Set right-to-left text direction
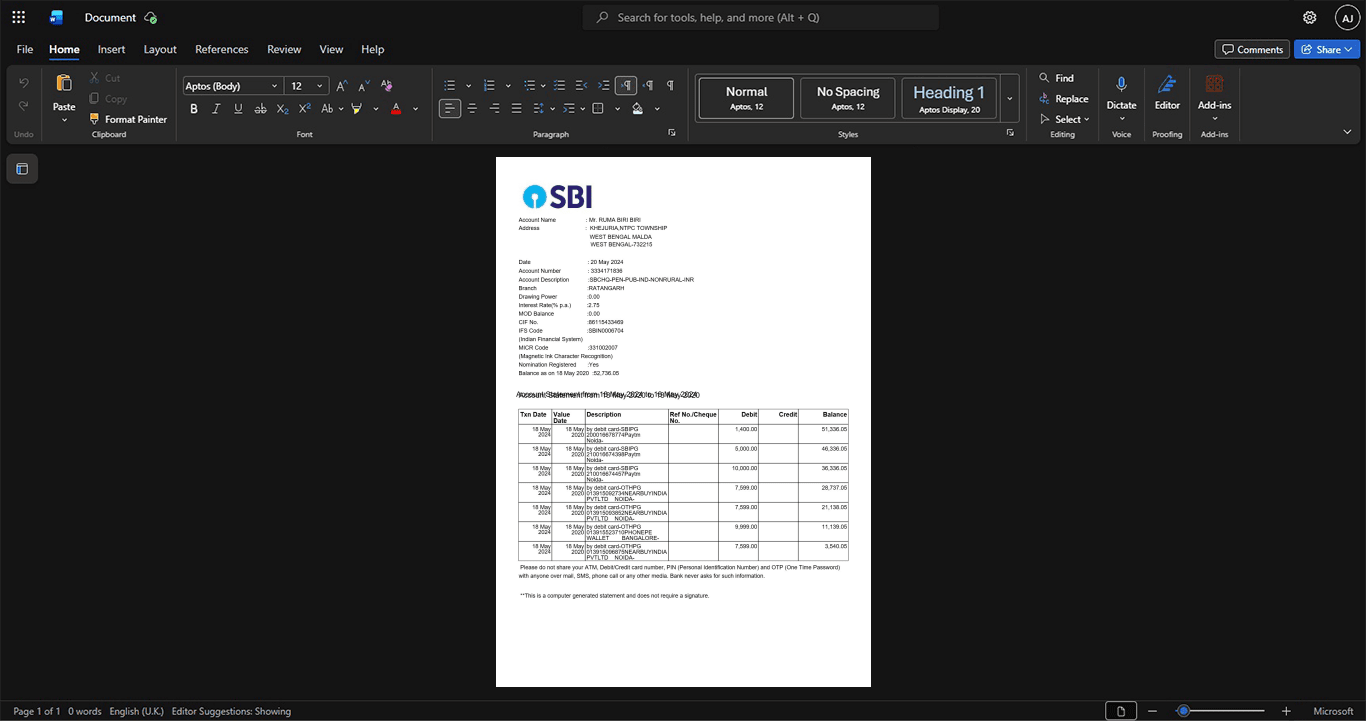The height and width of the screenshot is (721, 1366). click(x=648, y=86)
